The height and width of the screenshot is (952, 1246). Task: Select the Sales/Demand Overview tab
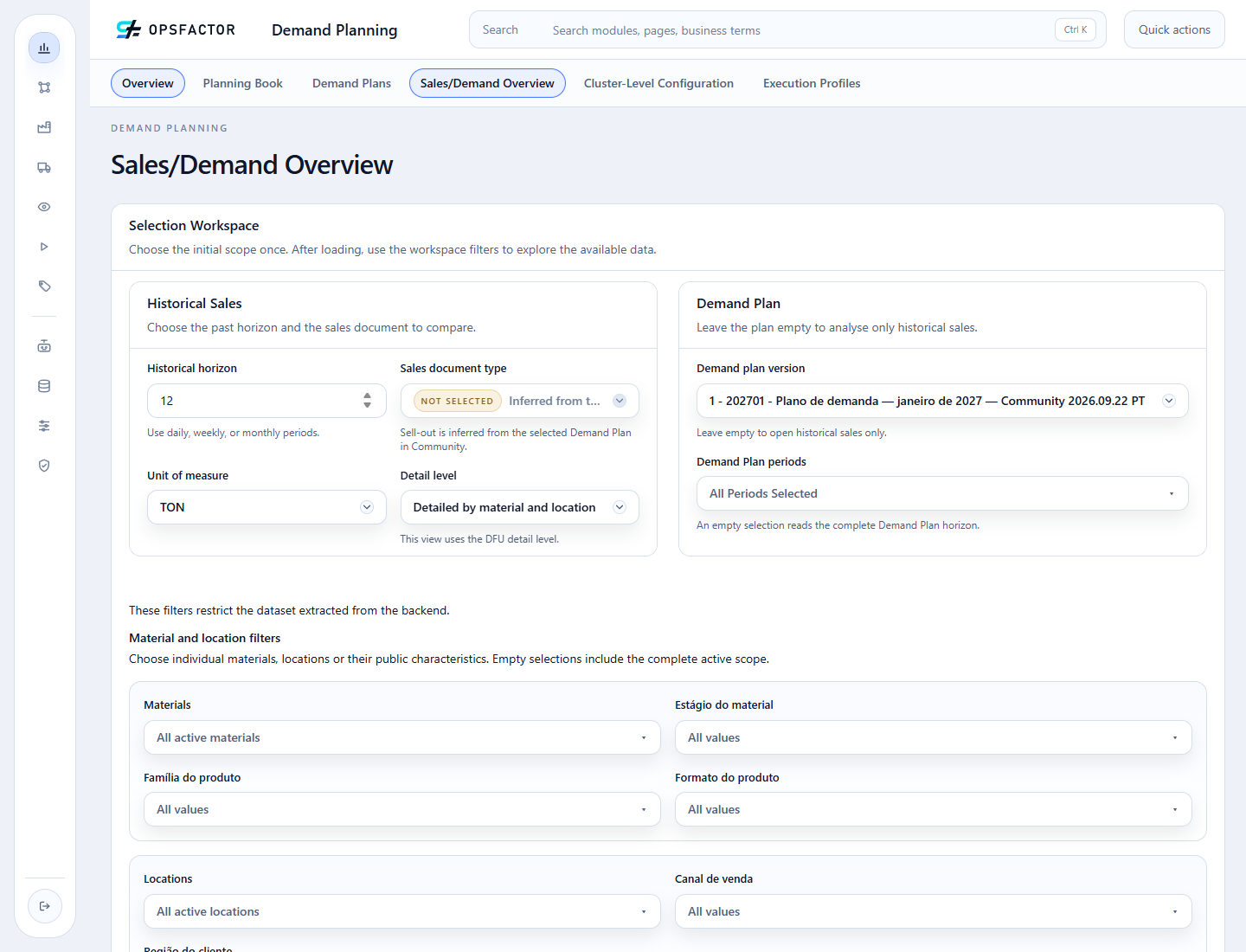point(487,83)
